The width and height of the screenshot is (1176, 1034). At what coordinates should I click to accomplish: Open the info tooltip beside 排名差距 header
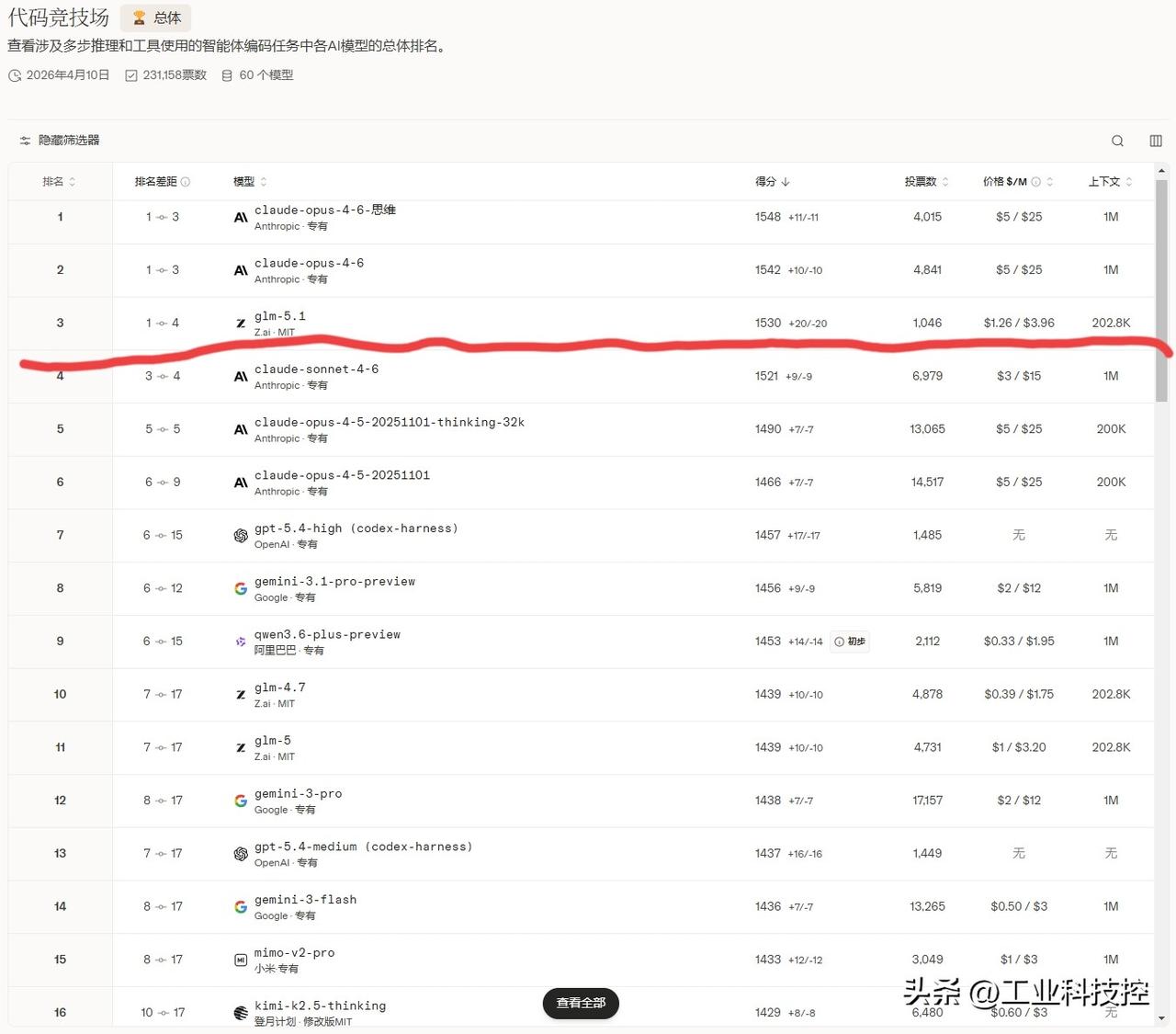click(187, 181)
